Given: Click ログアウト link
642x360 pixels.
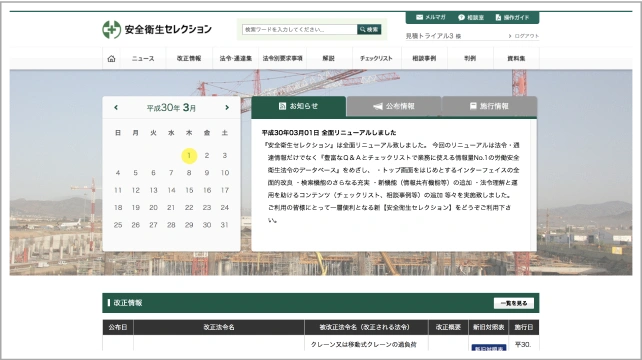Looking at the screenshot, I should click(524, 36).
